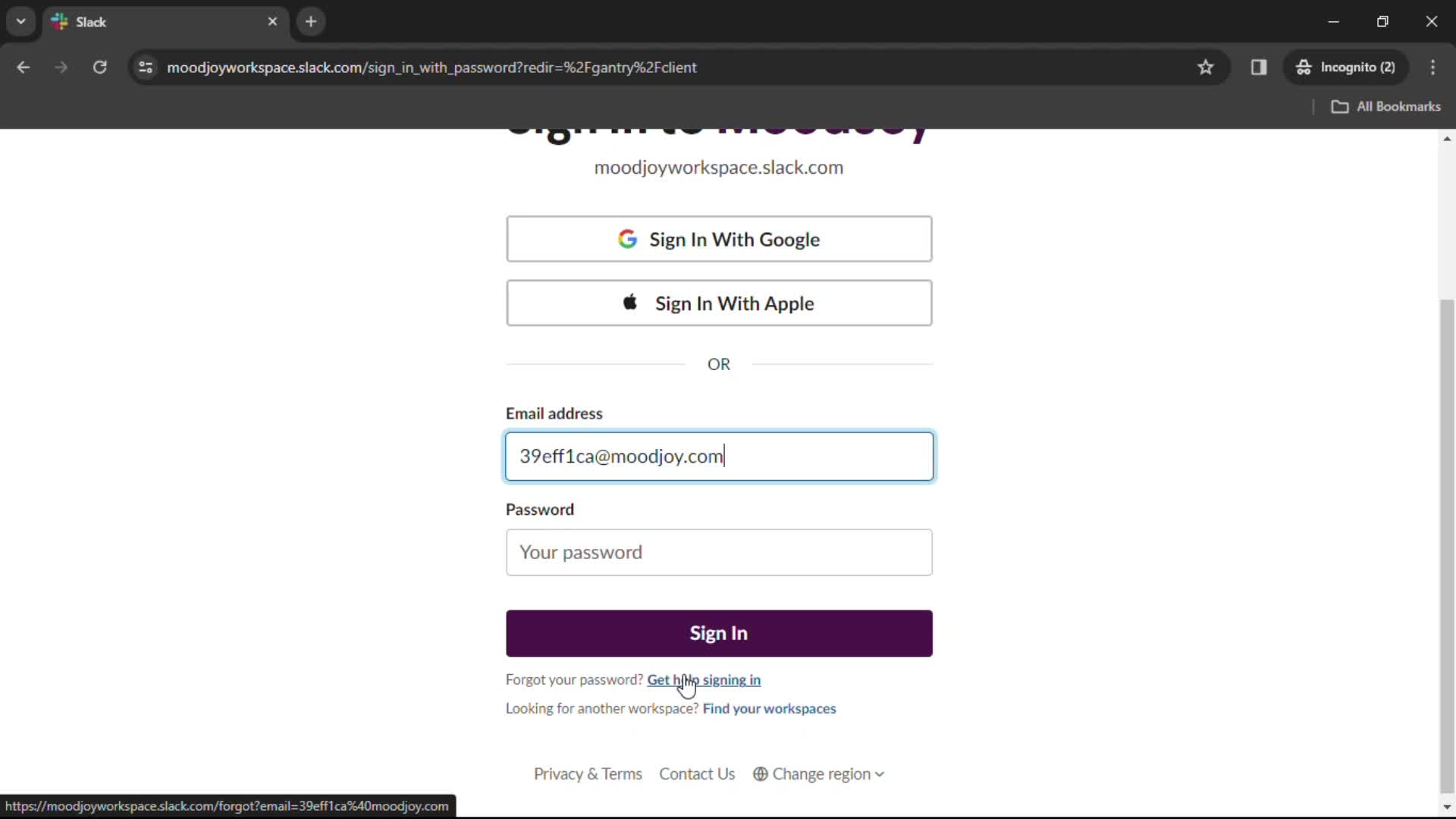Click the split screen browser icon

[x=1259, y=67]
